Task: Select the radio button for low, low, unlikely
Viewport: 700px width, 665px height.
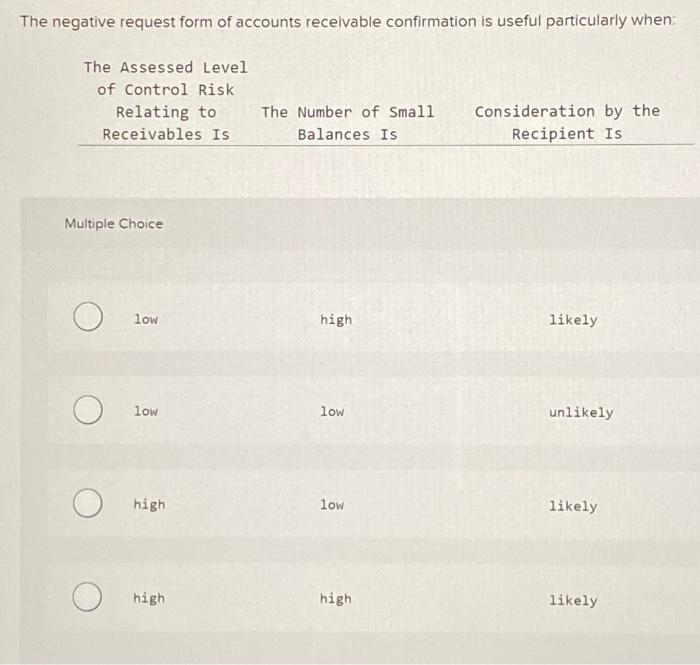Action: [x=88, y=409]
